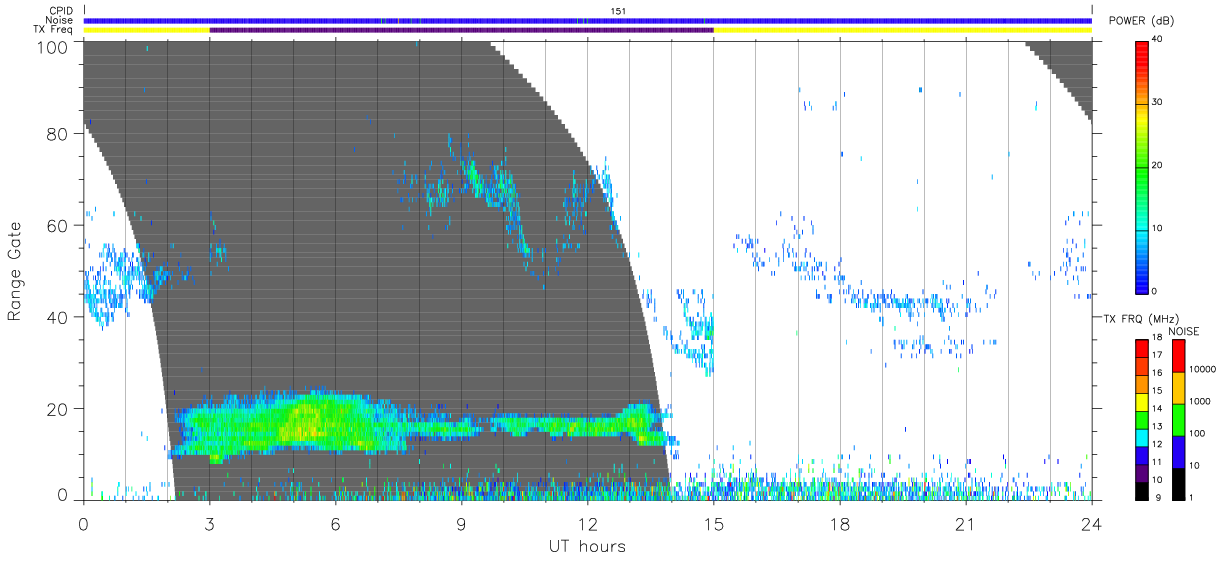The image size is (1228, 567).
Task: Click the 60 tick on Range Gate axis
Action: (56, 226)
